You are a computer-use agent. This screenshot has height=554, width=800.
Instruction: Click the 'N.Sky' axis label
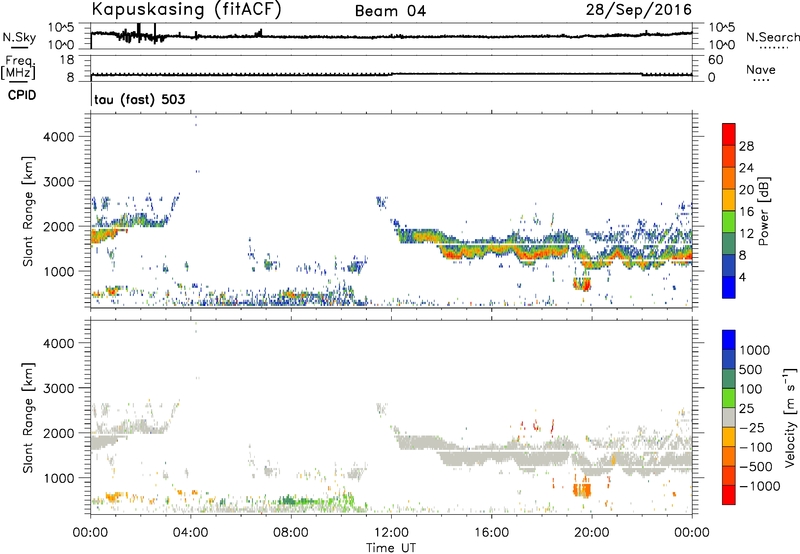click(19, 37)
